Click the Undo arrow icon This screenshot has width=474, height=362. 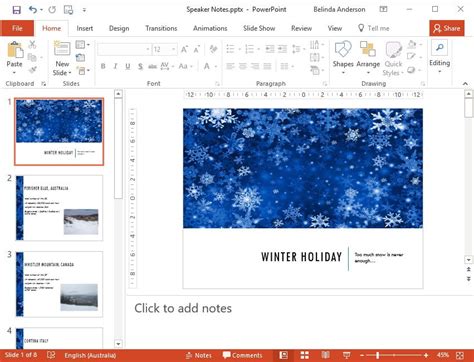33,10
